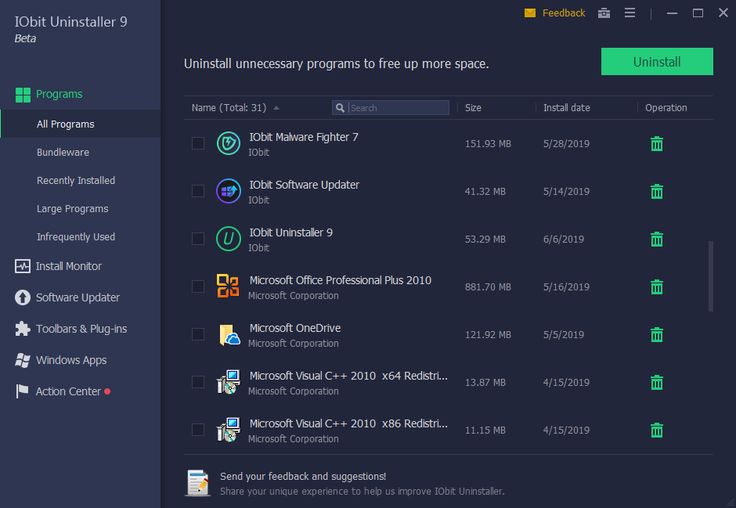Viewport: 736px width, 508px height.
Task: Open Large Programs category
Action: point(72,208)
